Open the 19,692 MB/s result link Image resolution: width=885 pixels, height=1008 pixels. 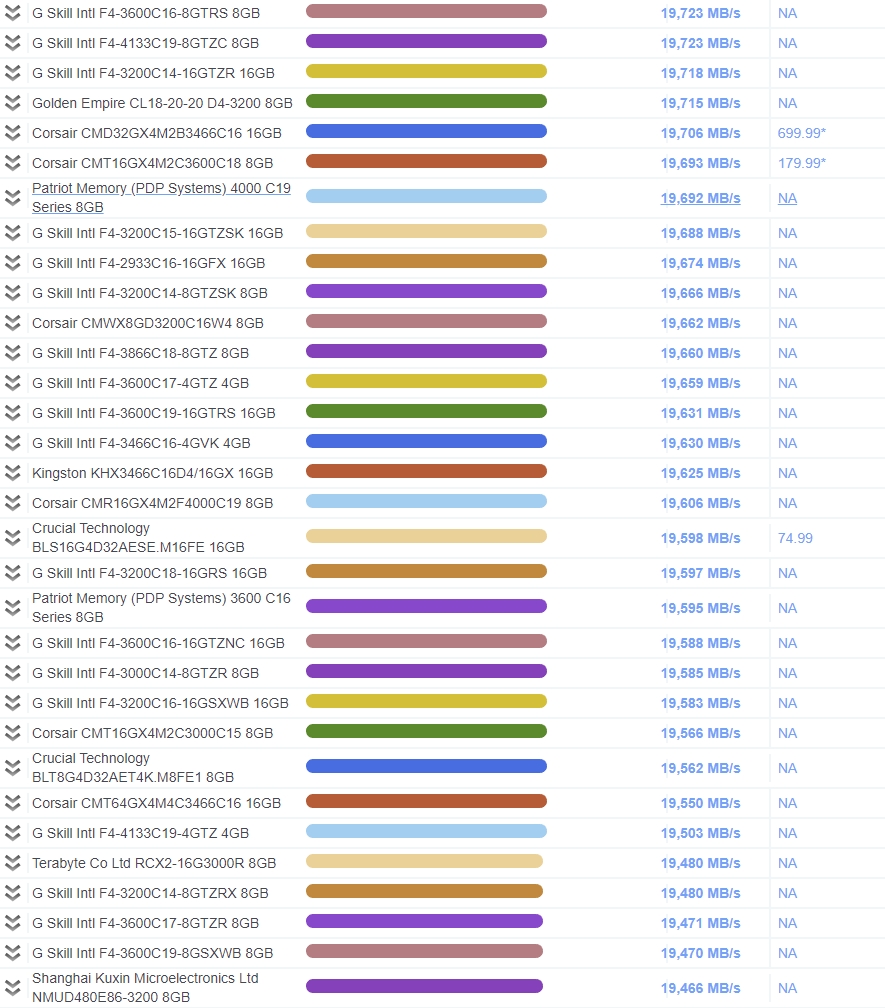[x=701, y=198]
